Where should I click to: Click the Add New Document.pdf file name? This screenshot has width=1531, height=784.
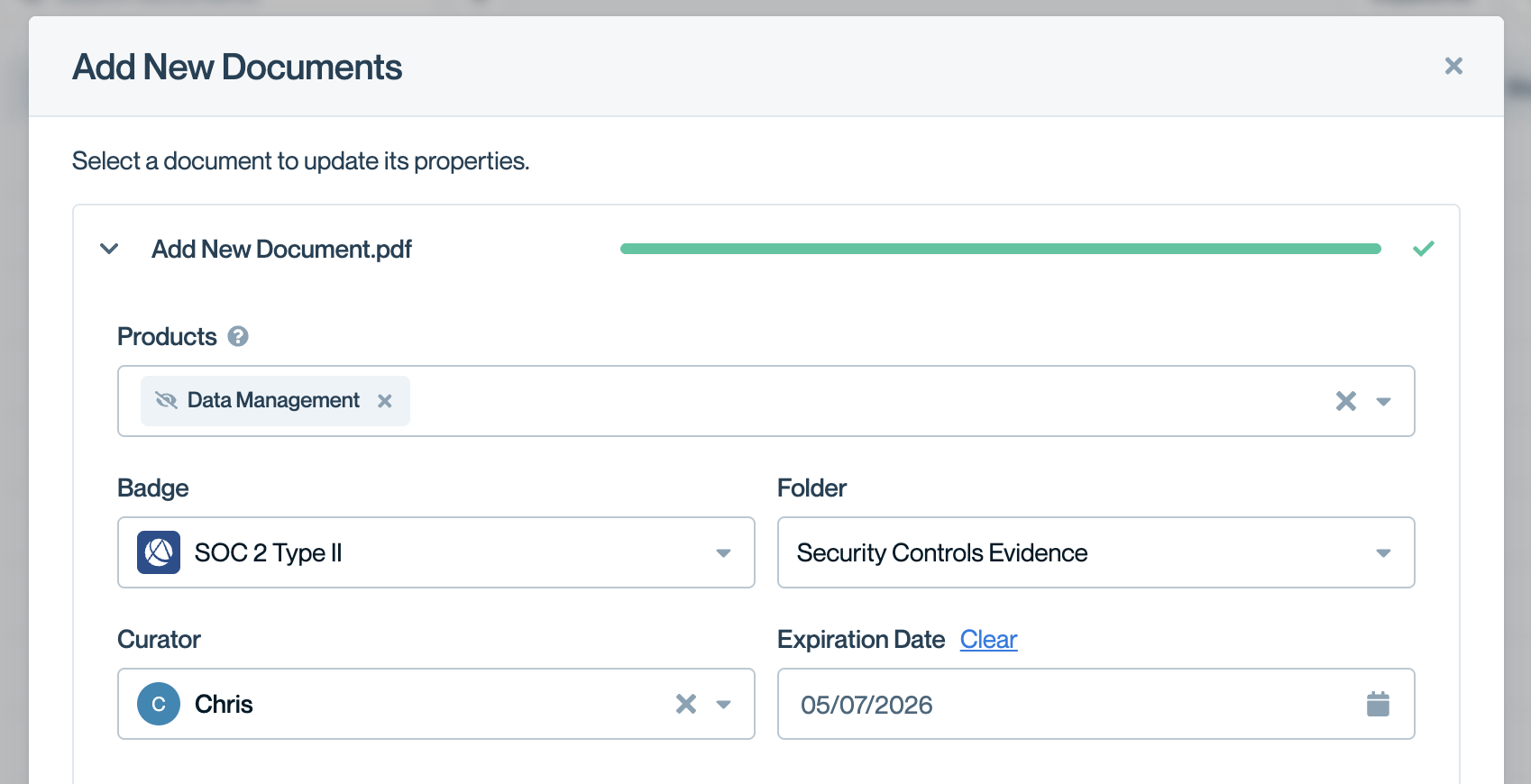(281, 249)
